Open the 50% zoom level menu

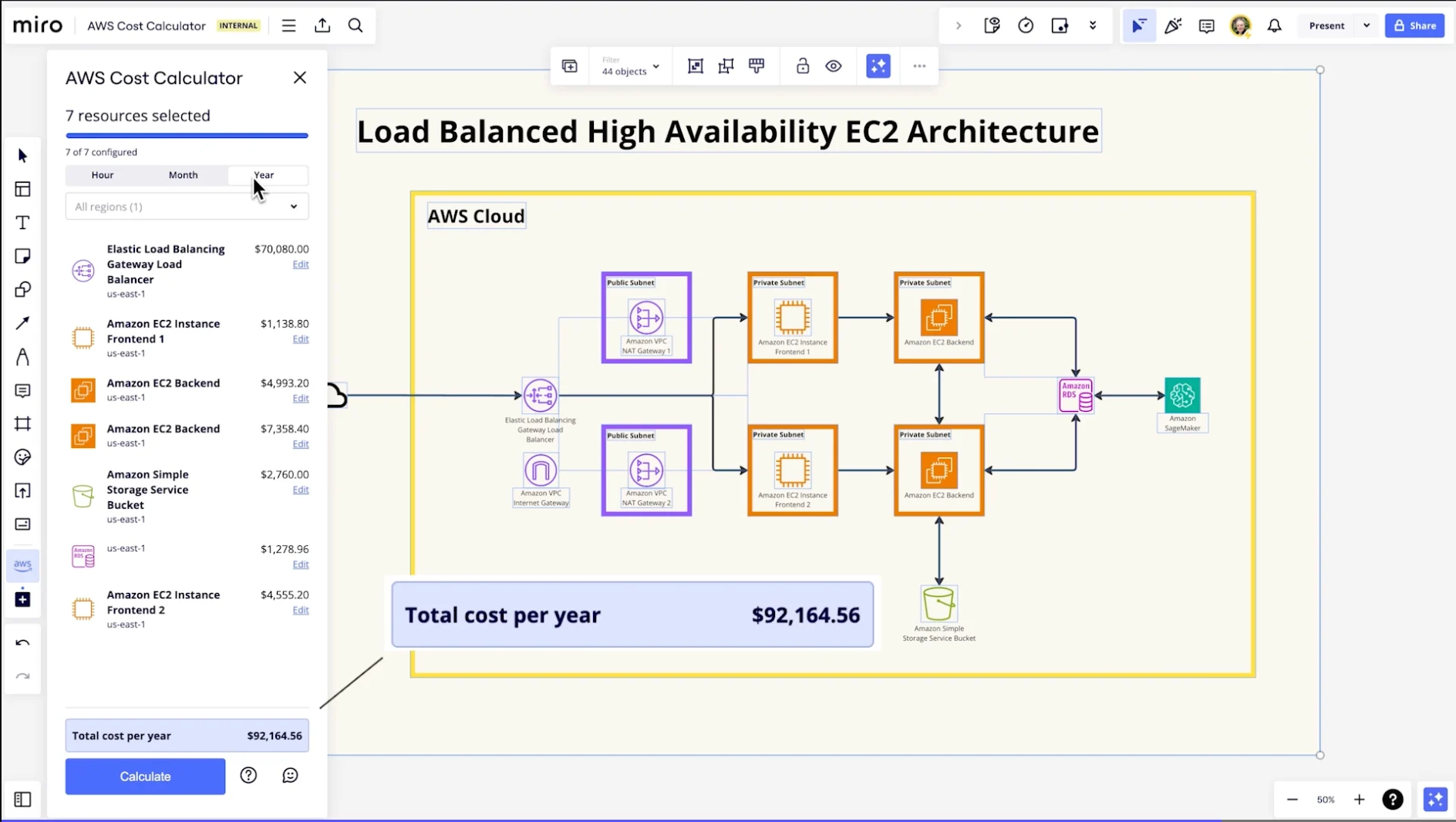(x=1326, y=800)
